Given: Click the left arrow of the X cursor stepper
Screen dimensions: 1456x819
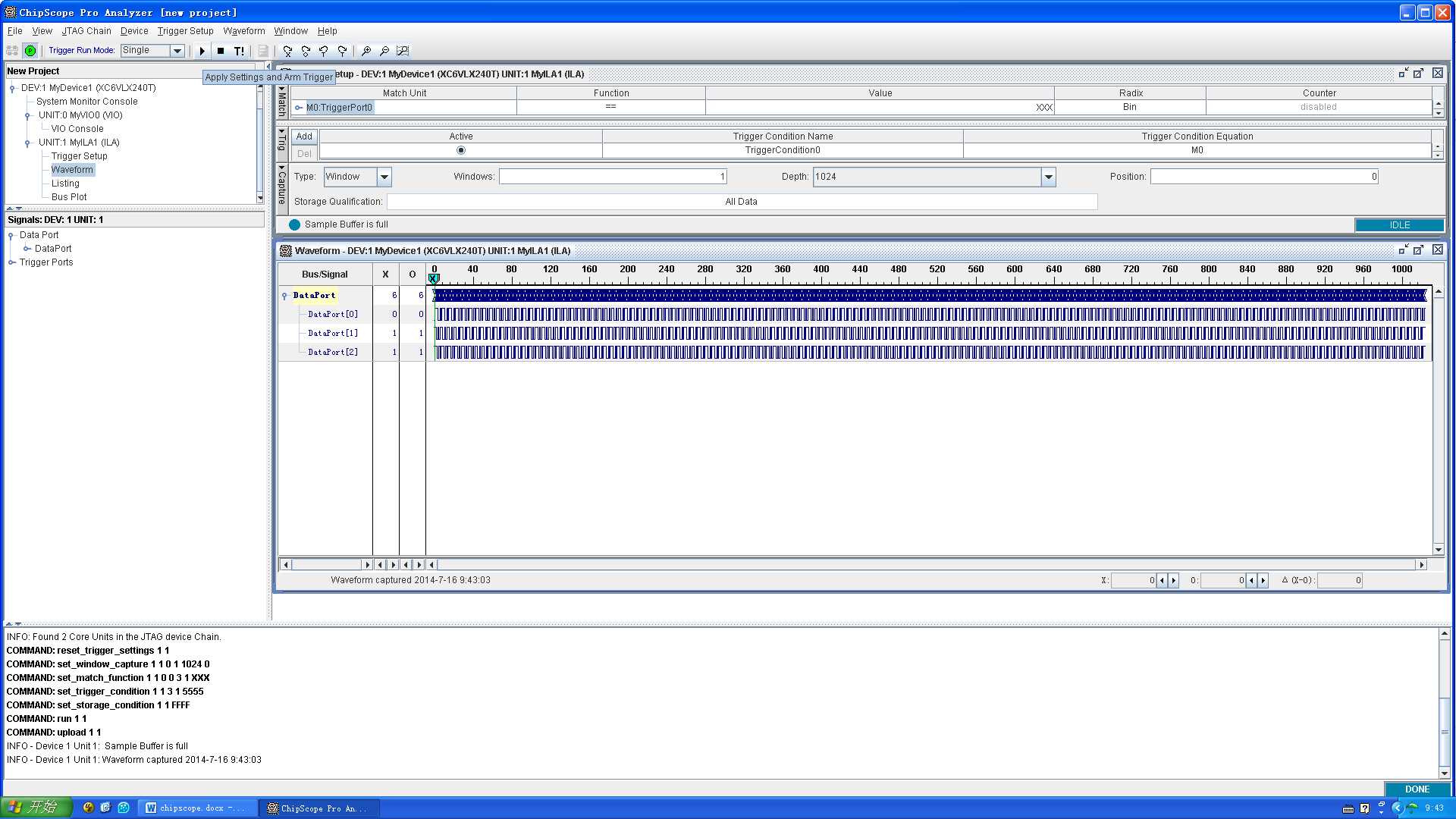Looking at the screenshot, I should click(x=1162, y=581).
